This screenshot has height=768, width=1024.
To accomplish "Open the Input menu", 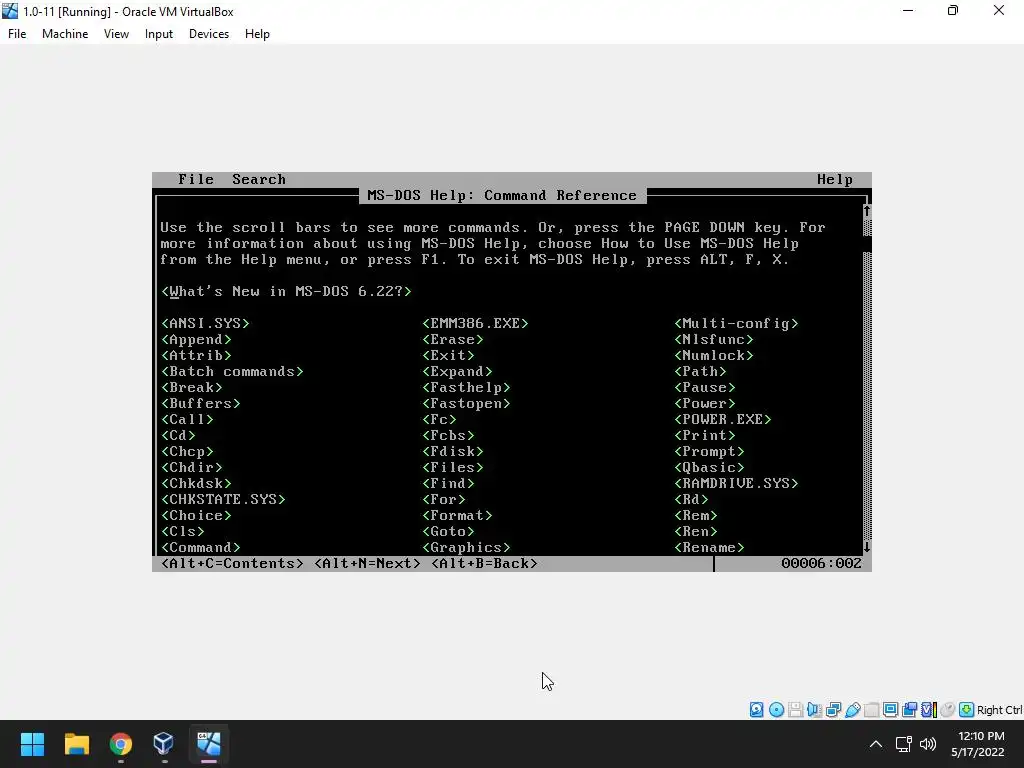I will tap(159, 34).
